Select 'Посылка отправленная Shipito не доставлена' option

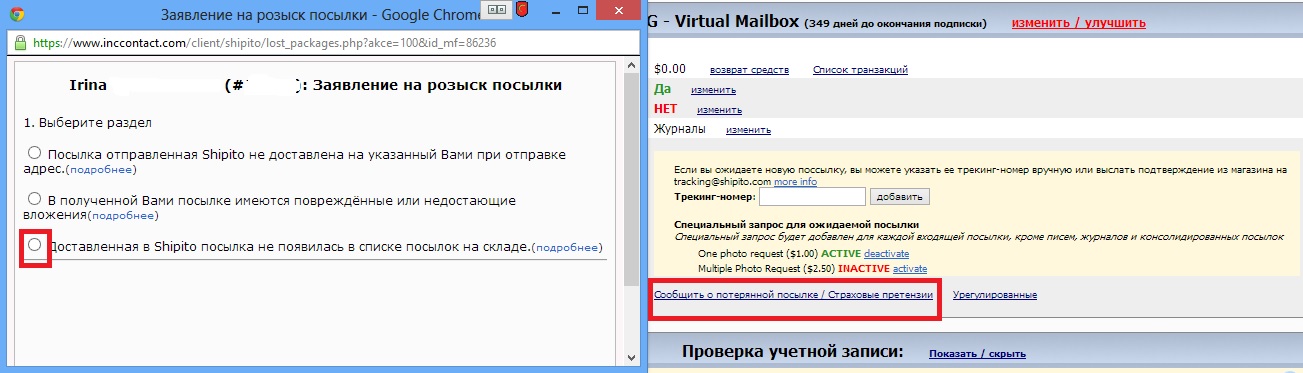(x=35, y=153)
